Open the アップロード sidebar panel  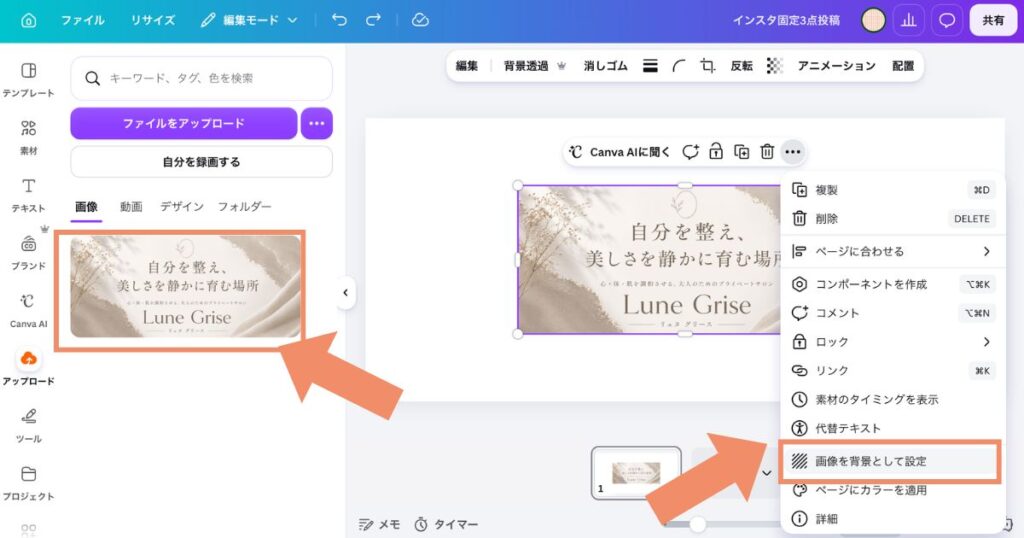point(28,367)
